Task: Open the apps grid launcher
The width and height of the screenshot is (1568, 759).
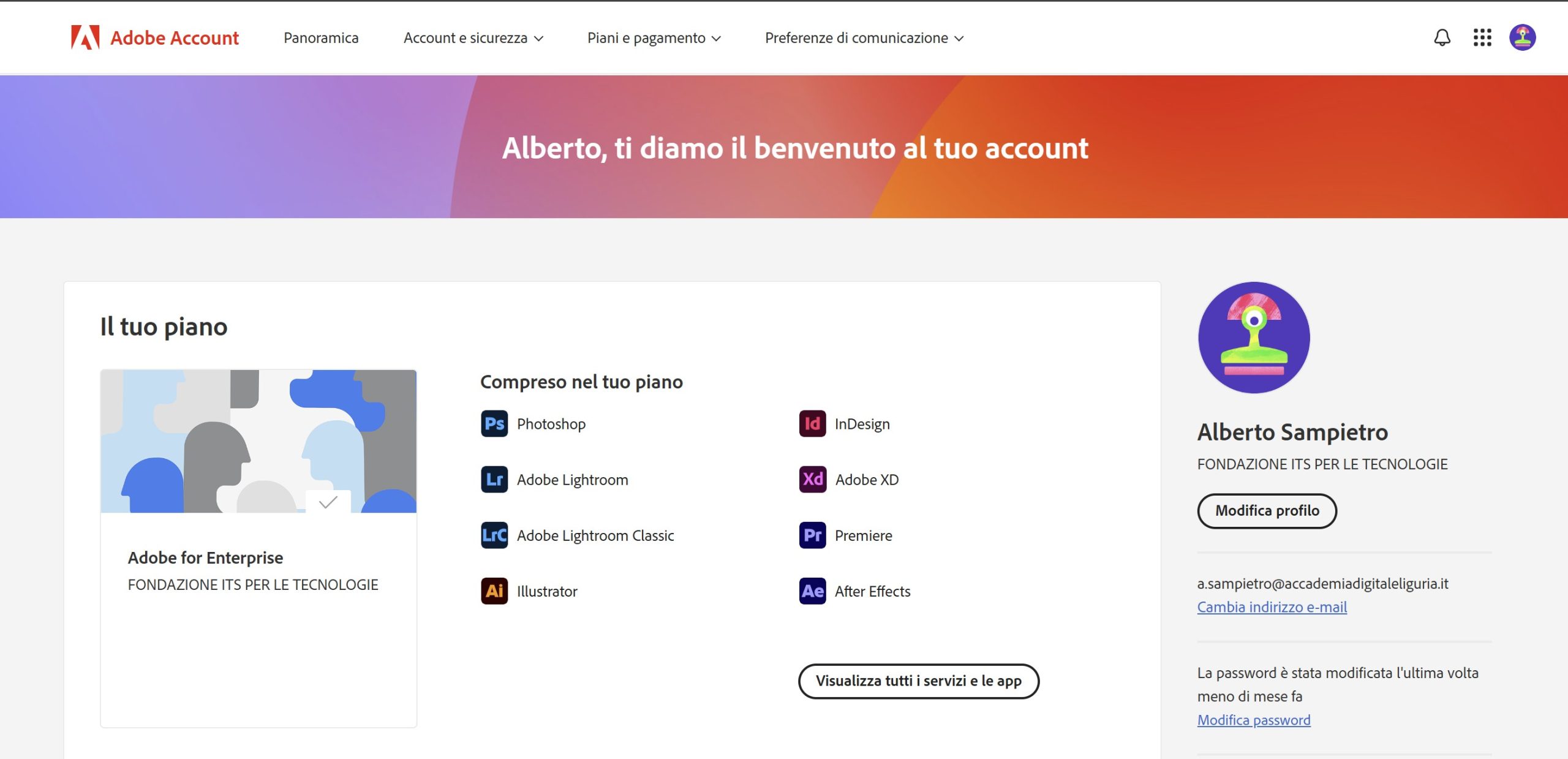Action: pyautogui.click(x=1482, y=37)
